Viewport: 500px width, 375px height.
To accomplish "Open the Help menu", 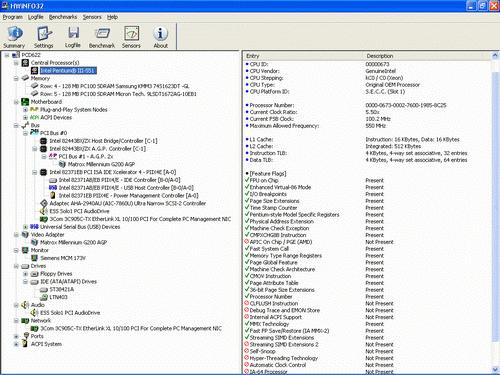I will (x=112, y=17).
